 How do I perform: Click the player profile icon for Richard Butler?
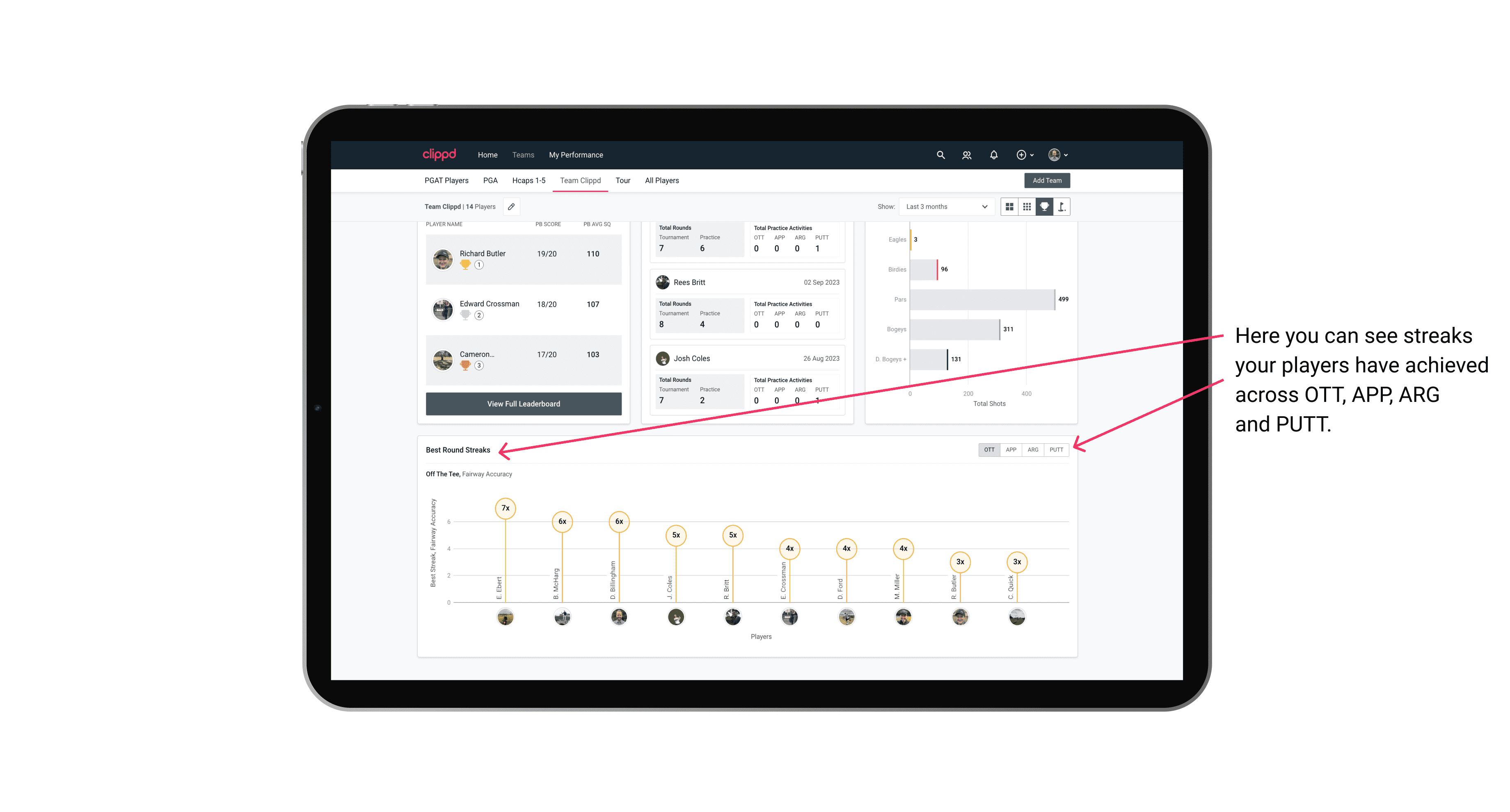coord(444,258)
